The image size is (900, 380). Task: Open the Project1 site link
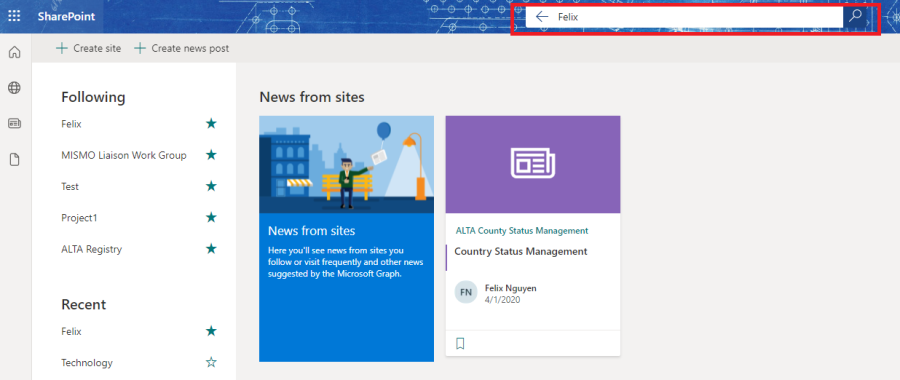(x=78, y=218)
